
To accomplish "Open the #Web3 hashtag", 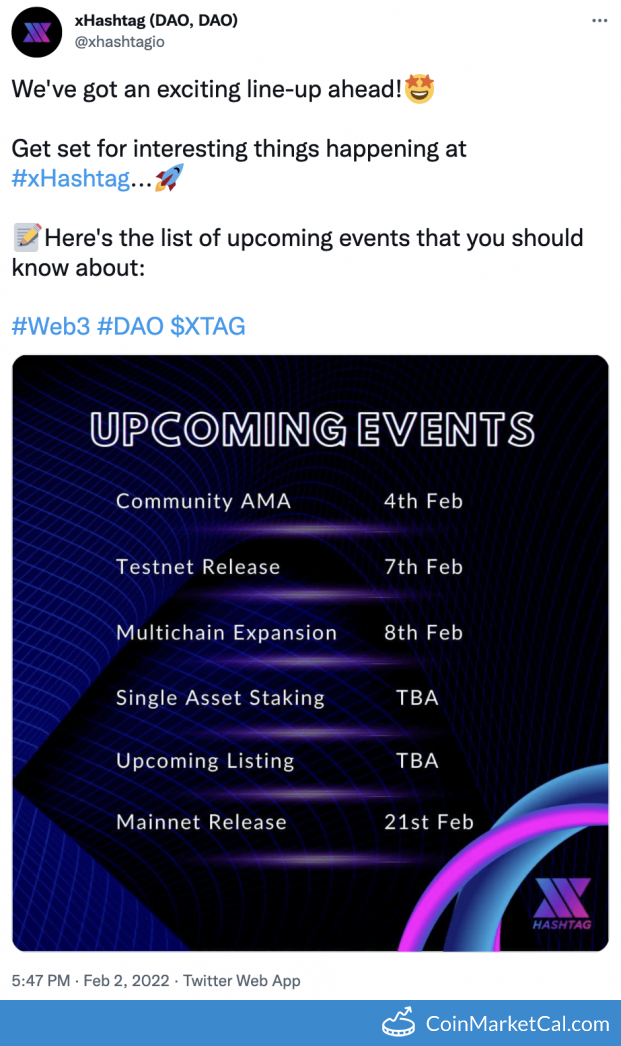I will pyautogui.click(x=50, y=326).
